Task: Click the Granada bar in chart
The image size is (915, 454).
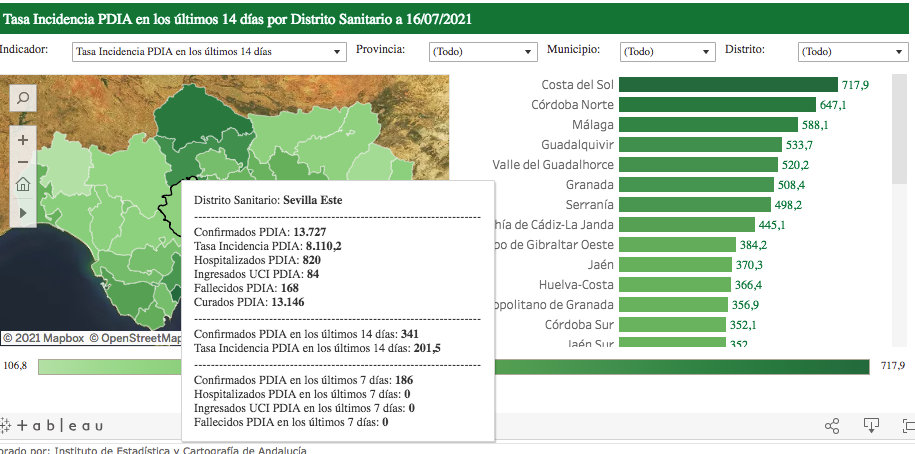Action: coord(696,185)
